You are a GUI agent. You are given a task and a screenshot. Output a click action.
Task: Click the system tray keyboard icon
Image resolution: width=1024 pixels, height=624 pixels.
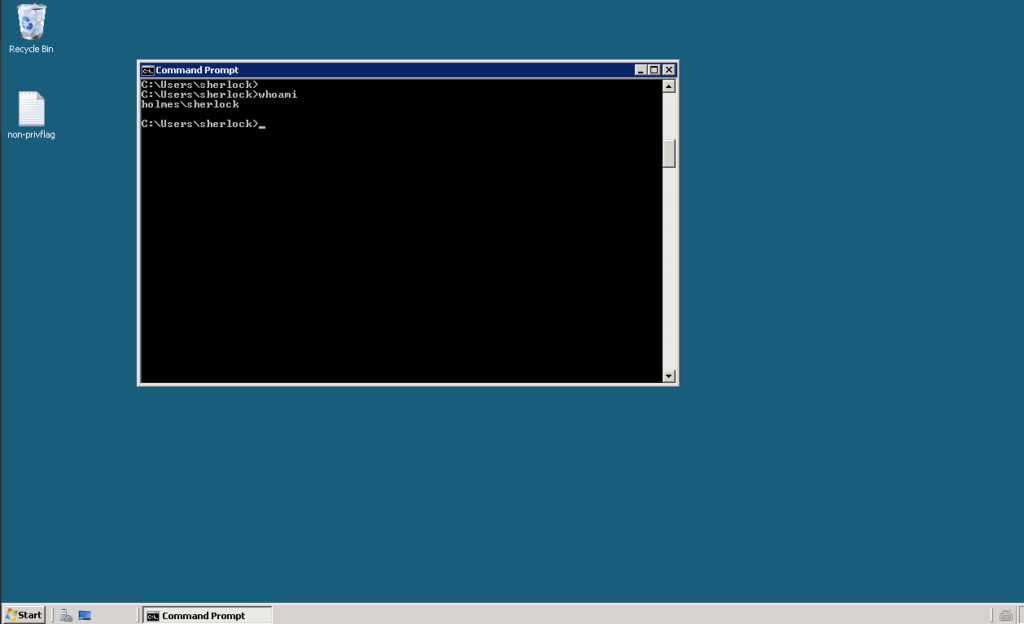1006,615
